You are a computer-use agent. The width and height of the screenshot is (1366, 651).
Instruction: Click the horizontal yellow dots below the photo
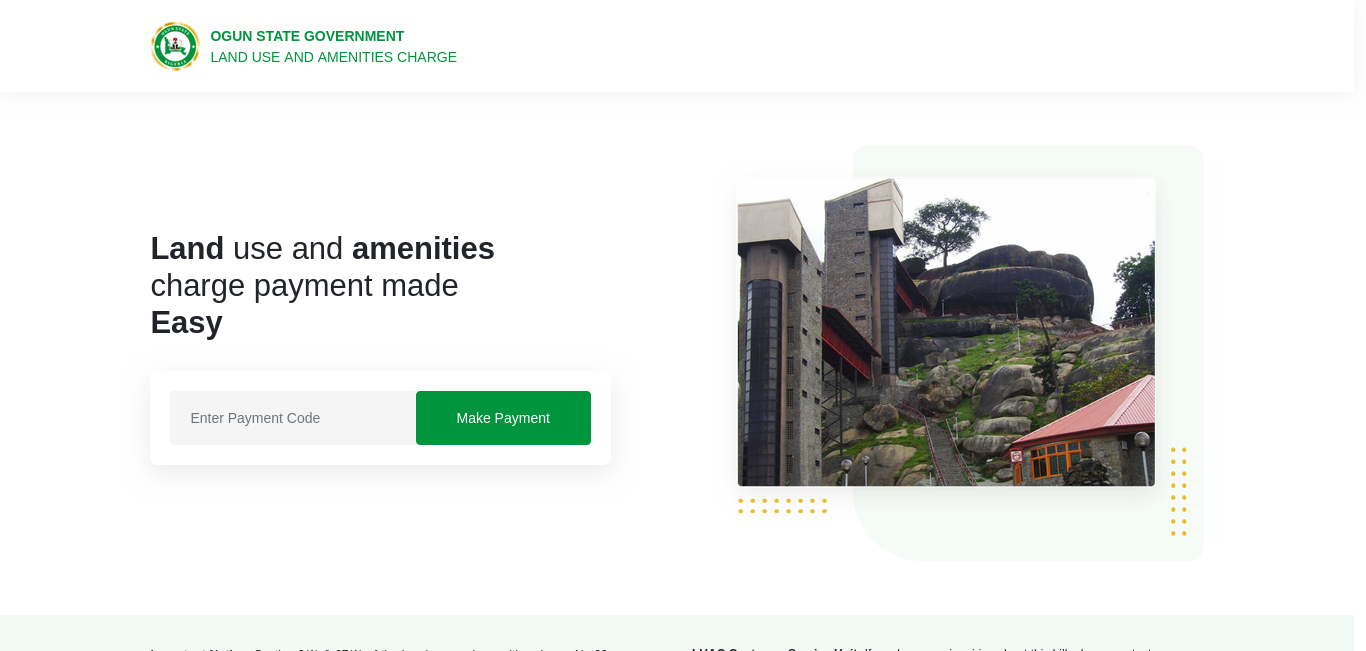coord(782,506)
